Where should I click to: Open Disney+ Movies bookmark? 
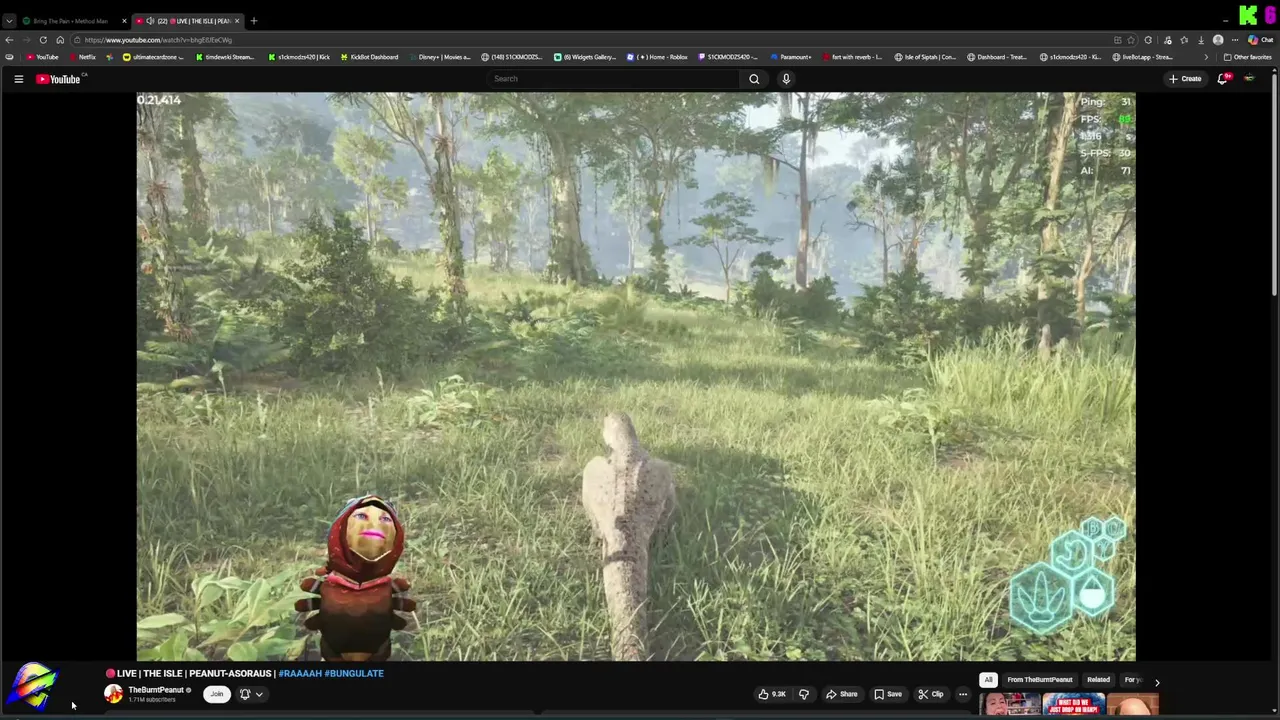[439, 57]
